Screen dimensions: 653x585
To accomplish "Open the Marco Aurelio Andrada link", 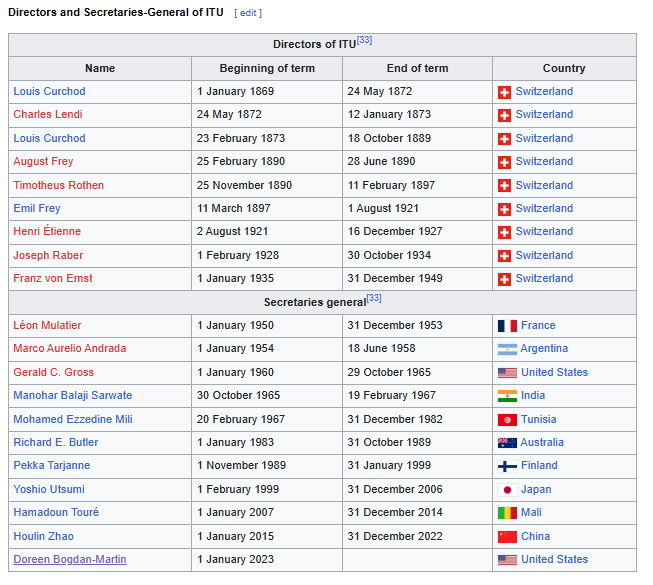I will pos(70,348).
